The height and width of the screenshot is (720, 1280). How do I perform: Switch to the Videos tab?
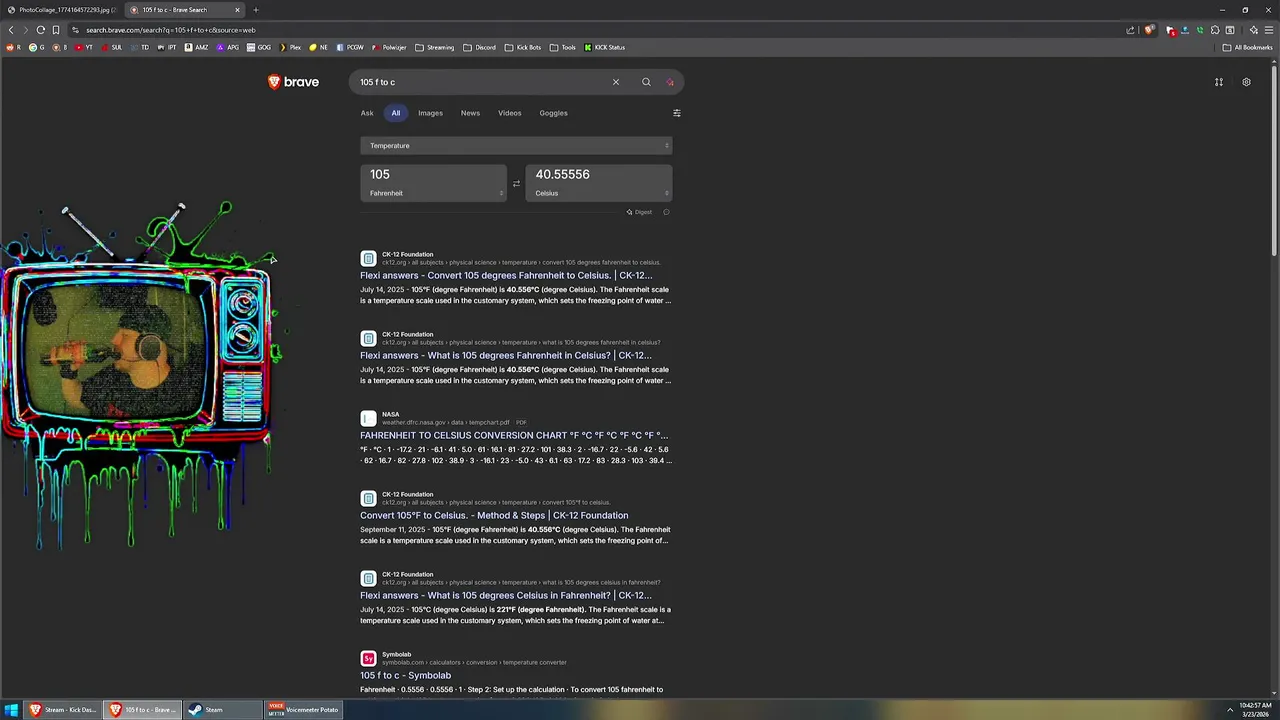510,113
